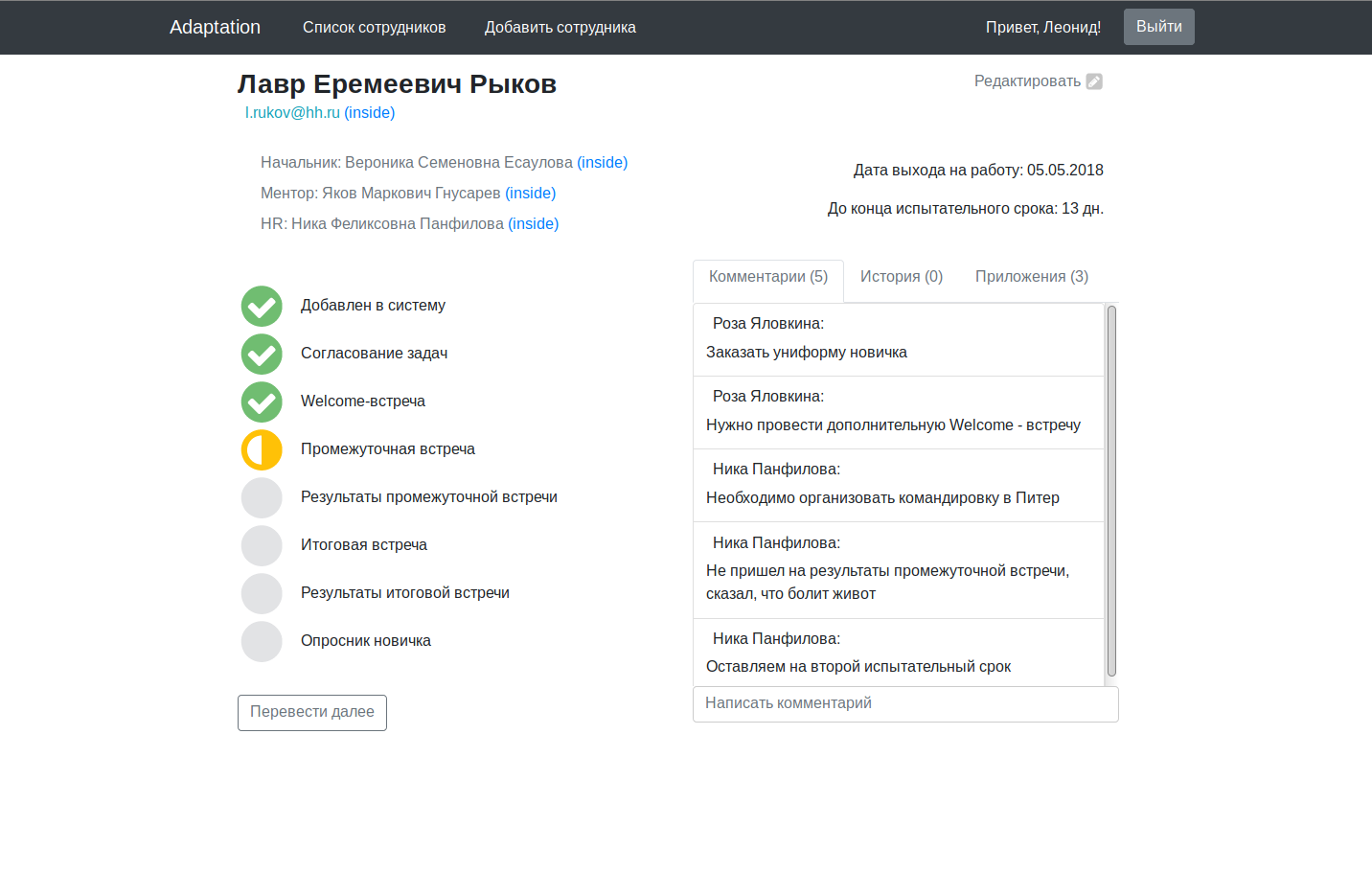The width and height of the screenshot is (1372, 895).
Task: Click the grey circle beside "Опросник новичка"
Action: 262,642
